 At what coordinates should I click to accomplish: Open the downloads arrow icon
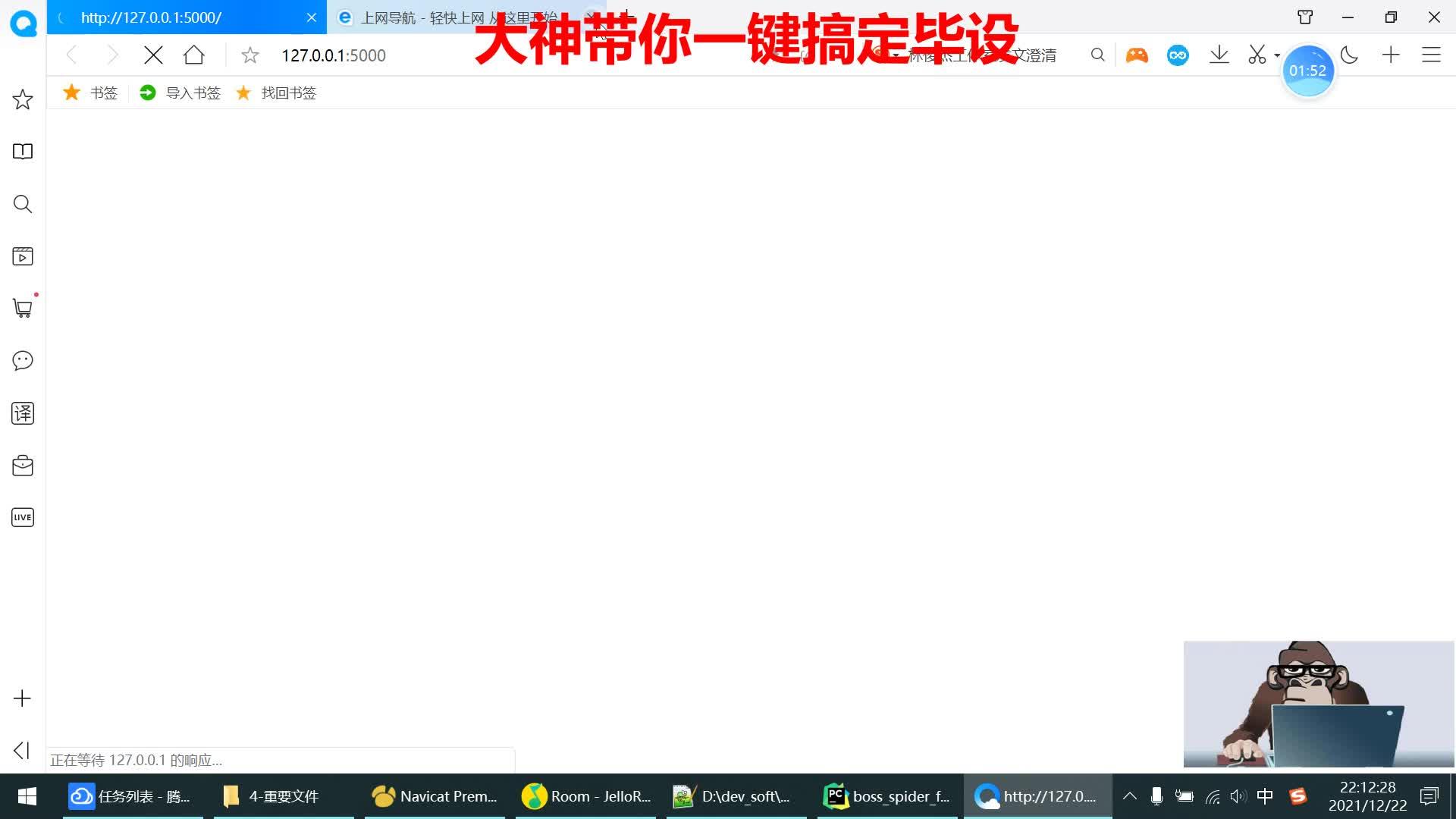1219,55
